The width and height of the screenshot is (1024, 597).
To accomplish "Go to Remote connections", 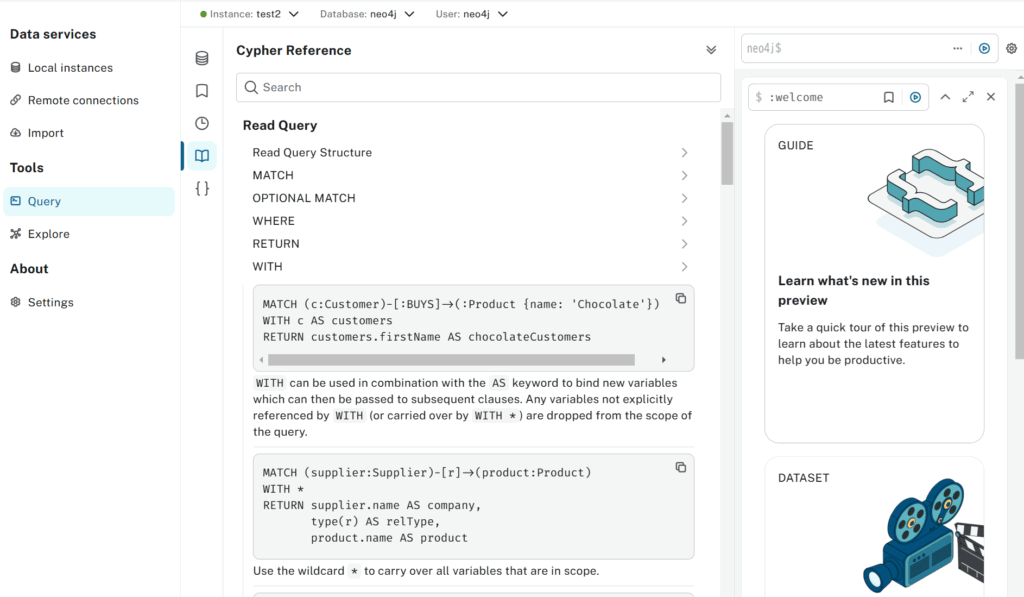I will click(x=89, y=100).
